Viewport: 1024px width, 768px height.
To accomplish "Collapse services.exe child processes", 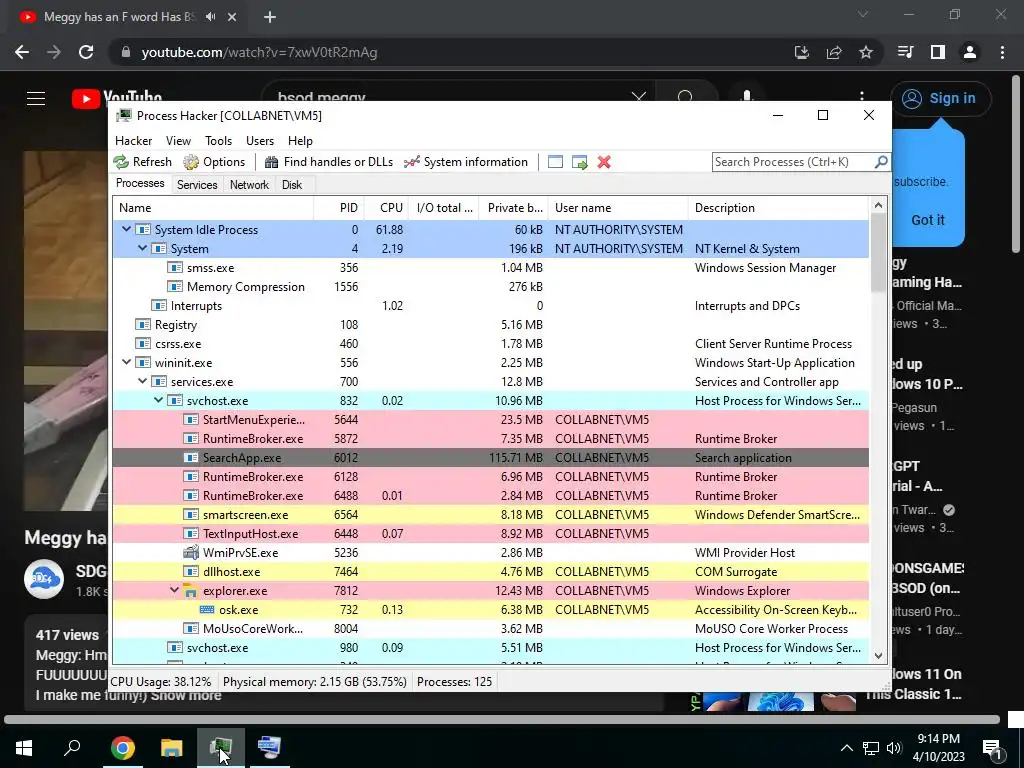I will coord(142,381).
